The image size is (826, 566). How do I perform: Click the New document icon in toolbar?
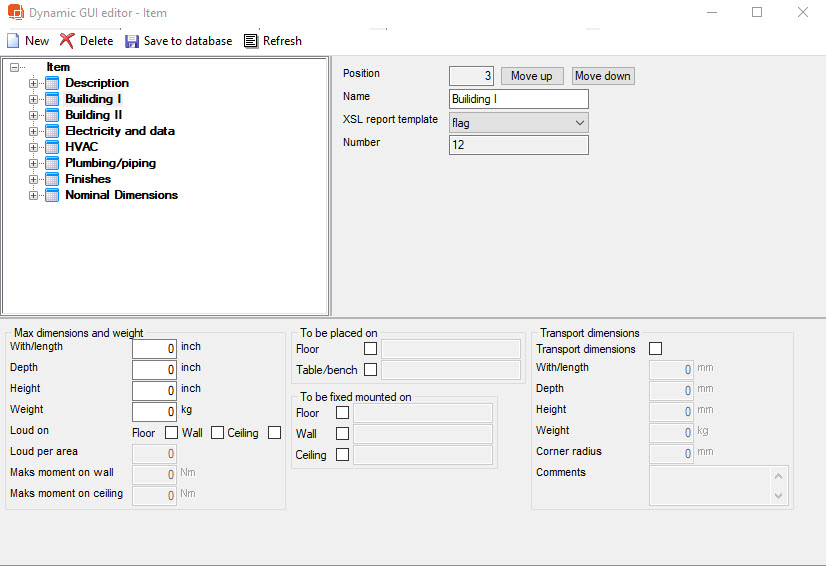(x=13, y=41)
